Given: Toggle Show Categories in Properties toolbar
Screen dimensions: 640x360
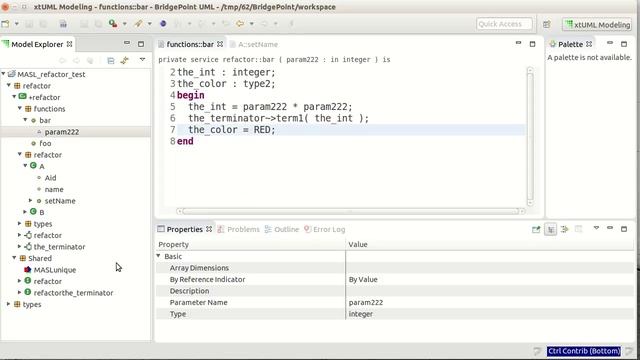Looking at the screenshot, I should click(x=550, y=230).
